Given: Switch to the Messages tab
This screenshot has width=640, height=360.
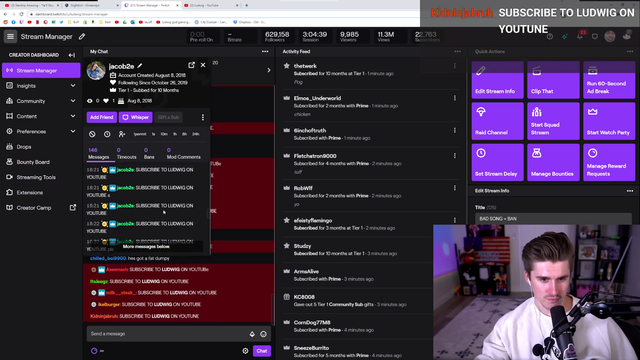Looking at the screenshot, I should pyautogui.click(x=98, y=153).
